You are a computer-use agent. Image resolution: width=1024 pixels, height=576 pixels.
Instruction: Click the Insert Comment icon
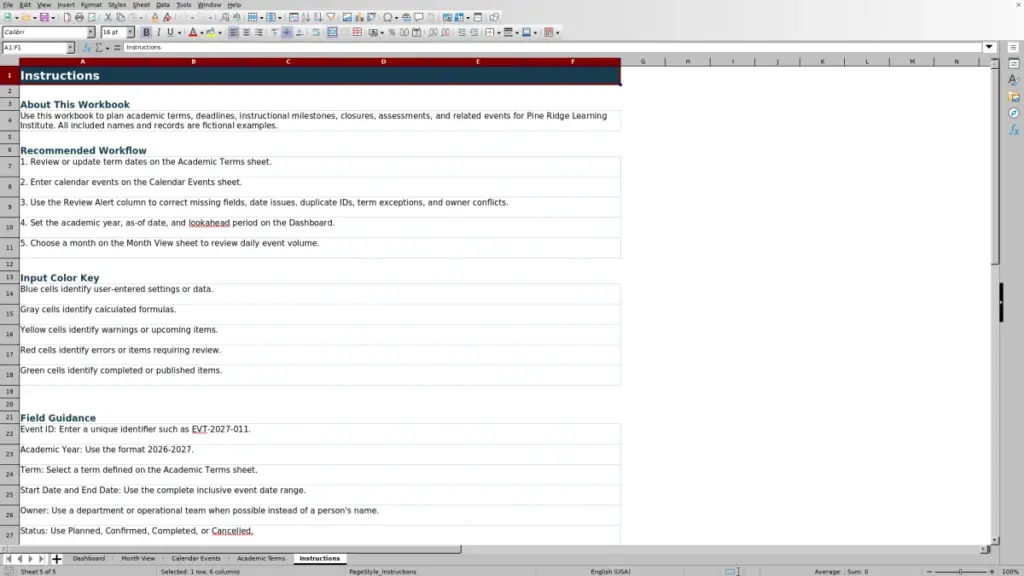(419, 17)
